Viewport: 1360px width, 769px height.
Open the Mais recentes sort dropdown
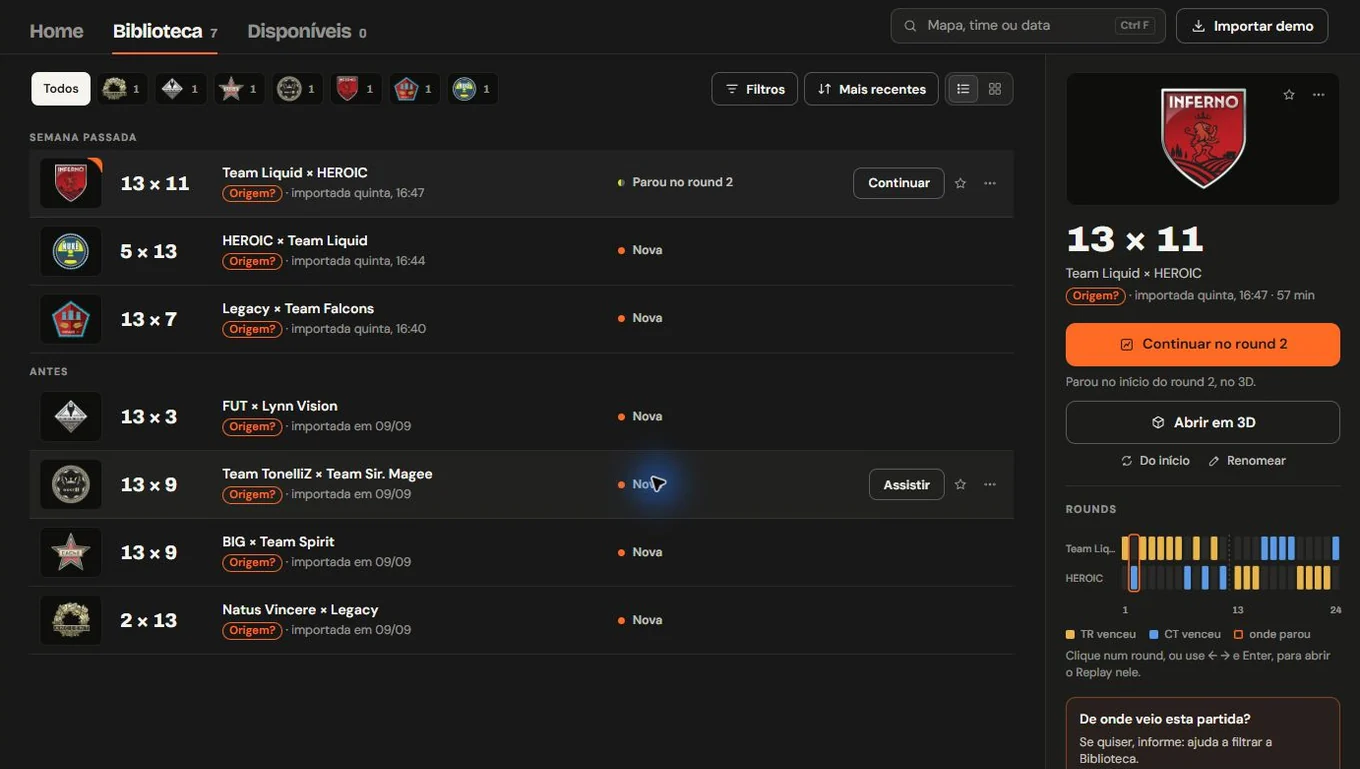point(871,89)
